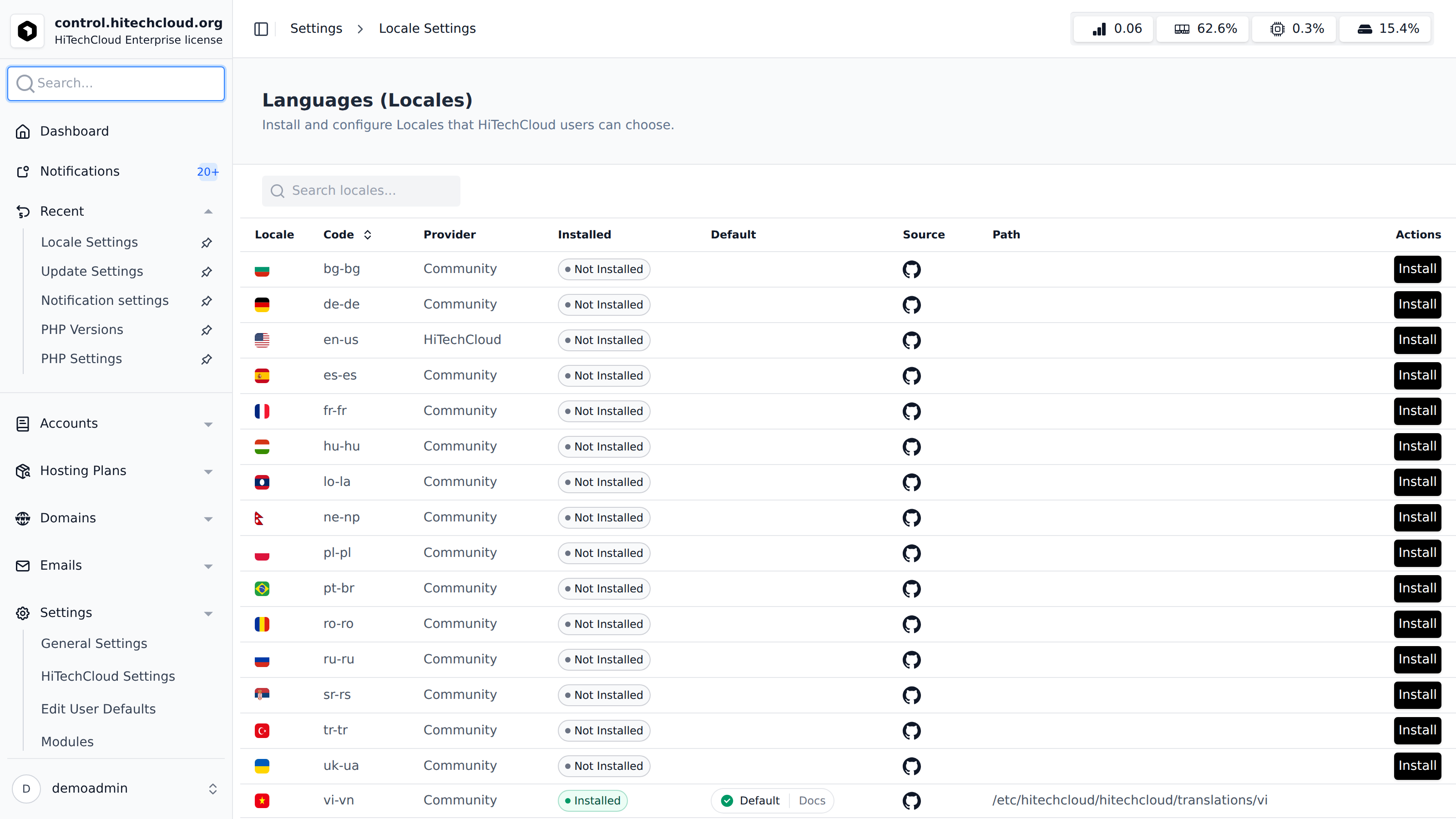Open GitHub source for bg-bg locale
The width and height of the screenshot is (1456, 819).
pos(911,269)
